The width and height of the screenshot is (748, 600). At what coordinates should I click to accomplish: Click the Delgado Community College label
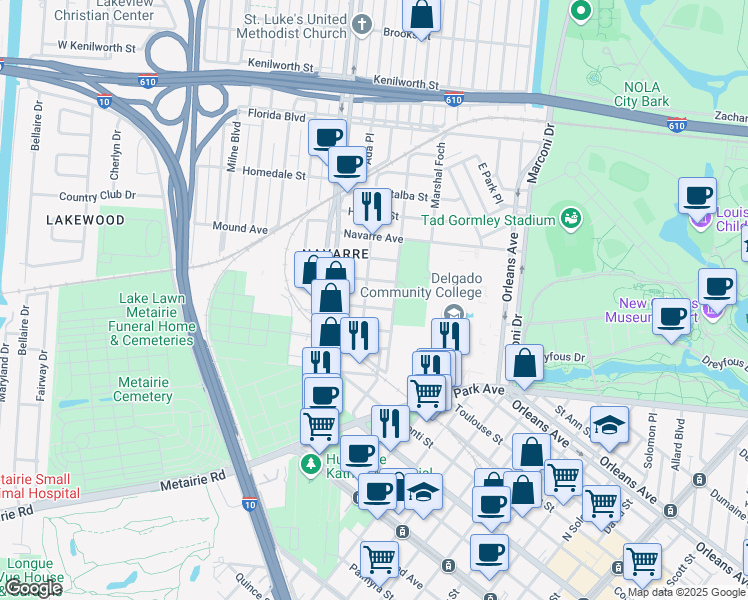421,285
